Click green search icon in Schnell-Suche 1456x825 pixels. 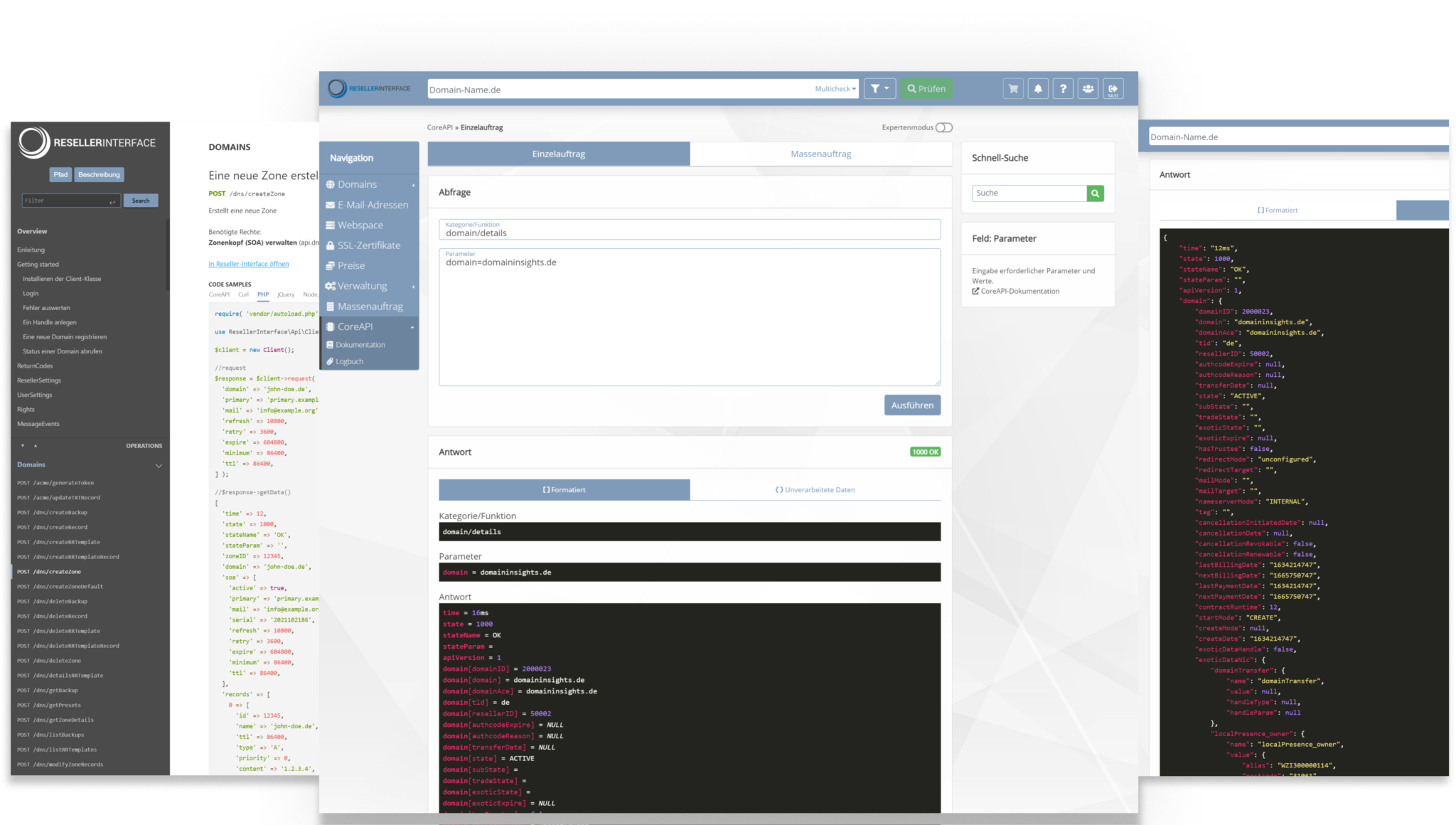coord(1096,193)
